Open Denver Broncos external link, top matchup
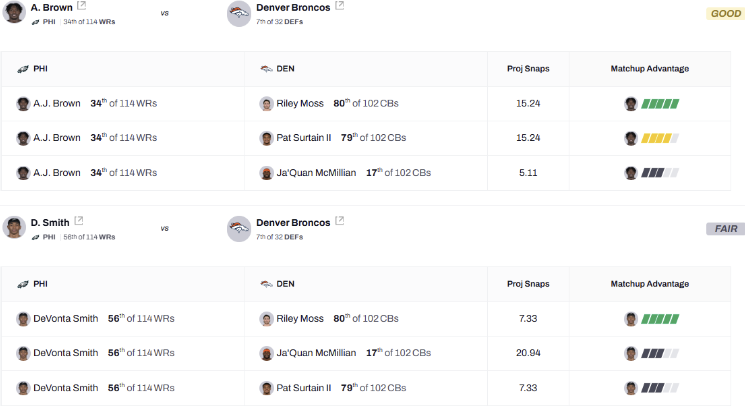745x409 pixels. tap(340, 6)
